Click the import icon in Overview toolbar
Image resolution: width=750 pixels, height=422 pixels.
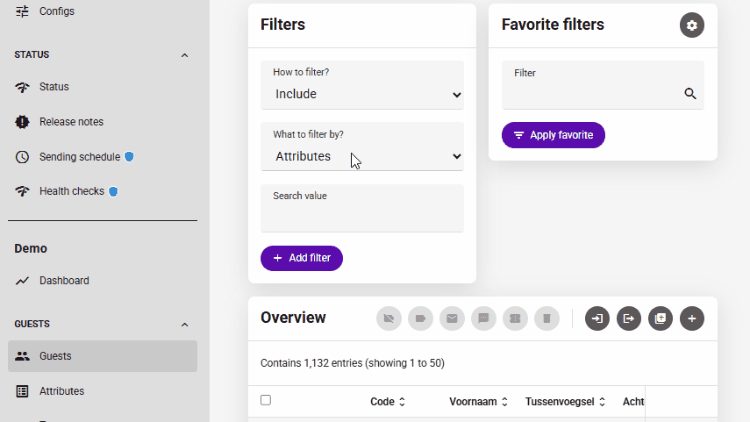coord(597,319)
